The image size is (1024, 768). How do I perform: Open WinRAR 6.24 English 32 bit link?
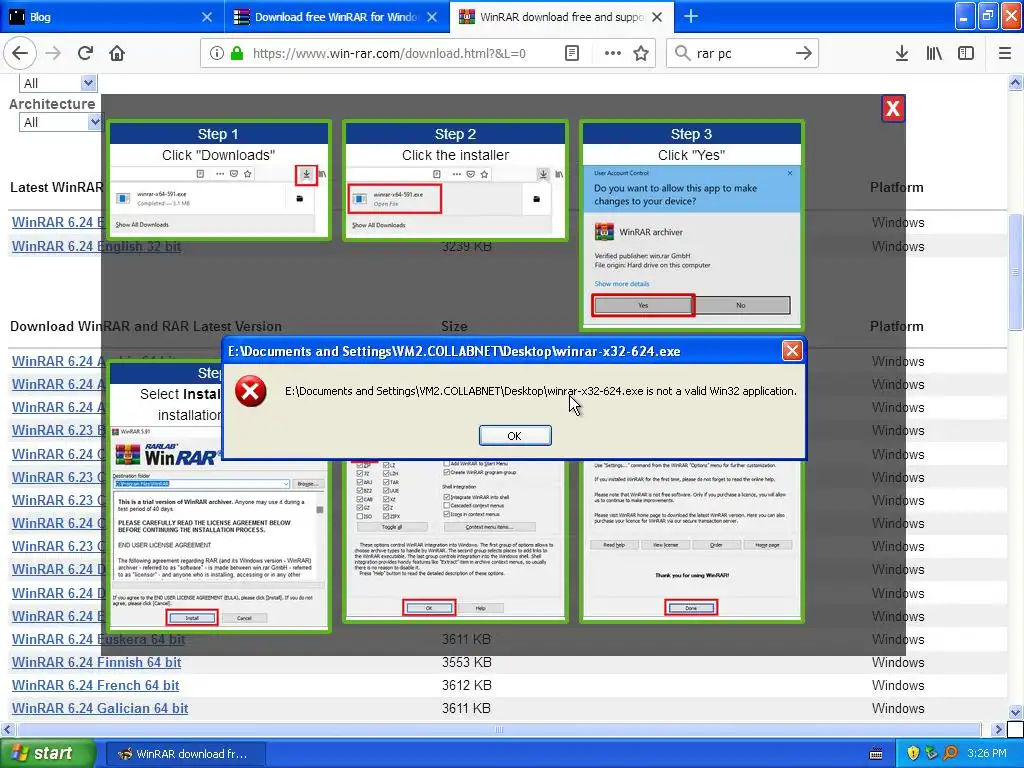(x=96, y=246)
